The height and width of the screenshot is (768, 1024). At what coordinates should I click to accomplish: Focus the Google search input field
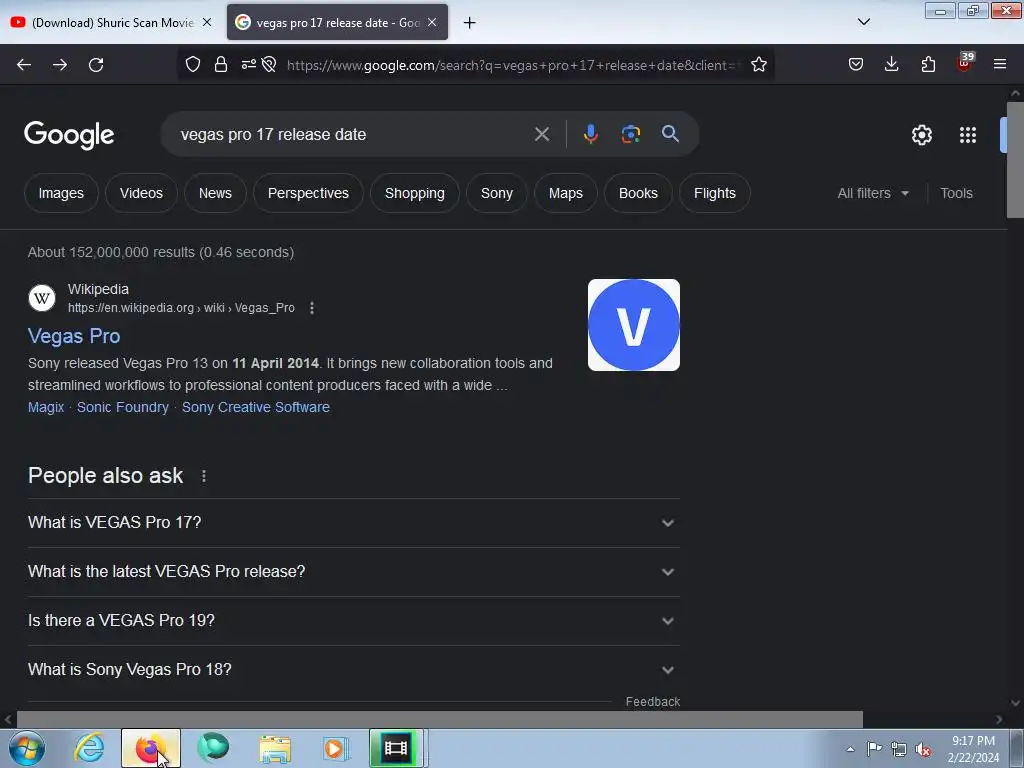[353, 135]
